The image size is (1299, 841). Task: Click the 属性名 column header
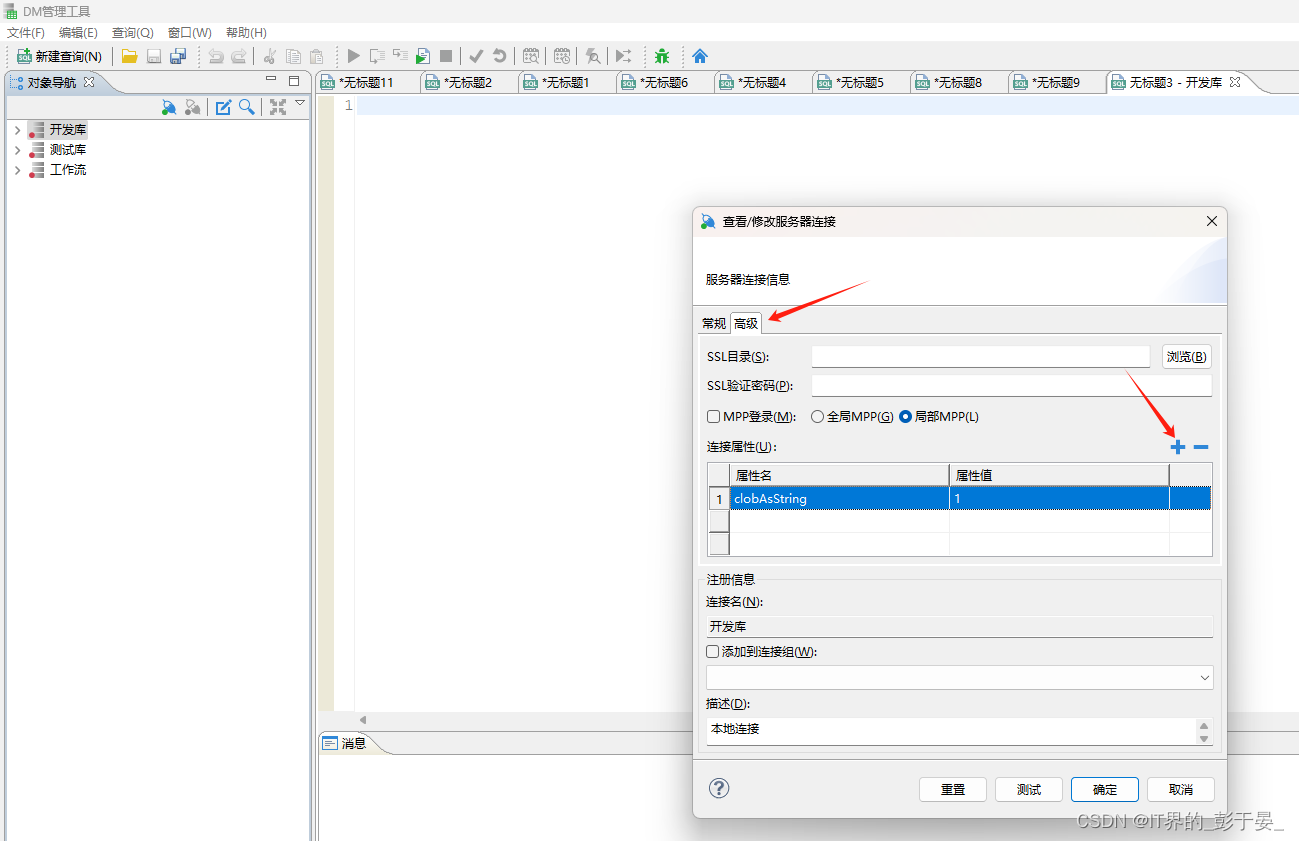click(x=839, y=475)
